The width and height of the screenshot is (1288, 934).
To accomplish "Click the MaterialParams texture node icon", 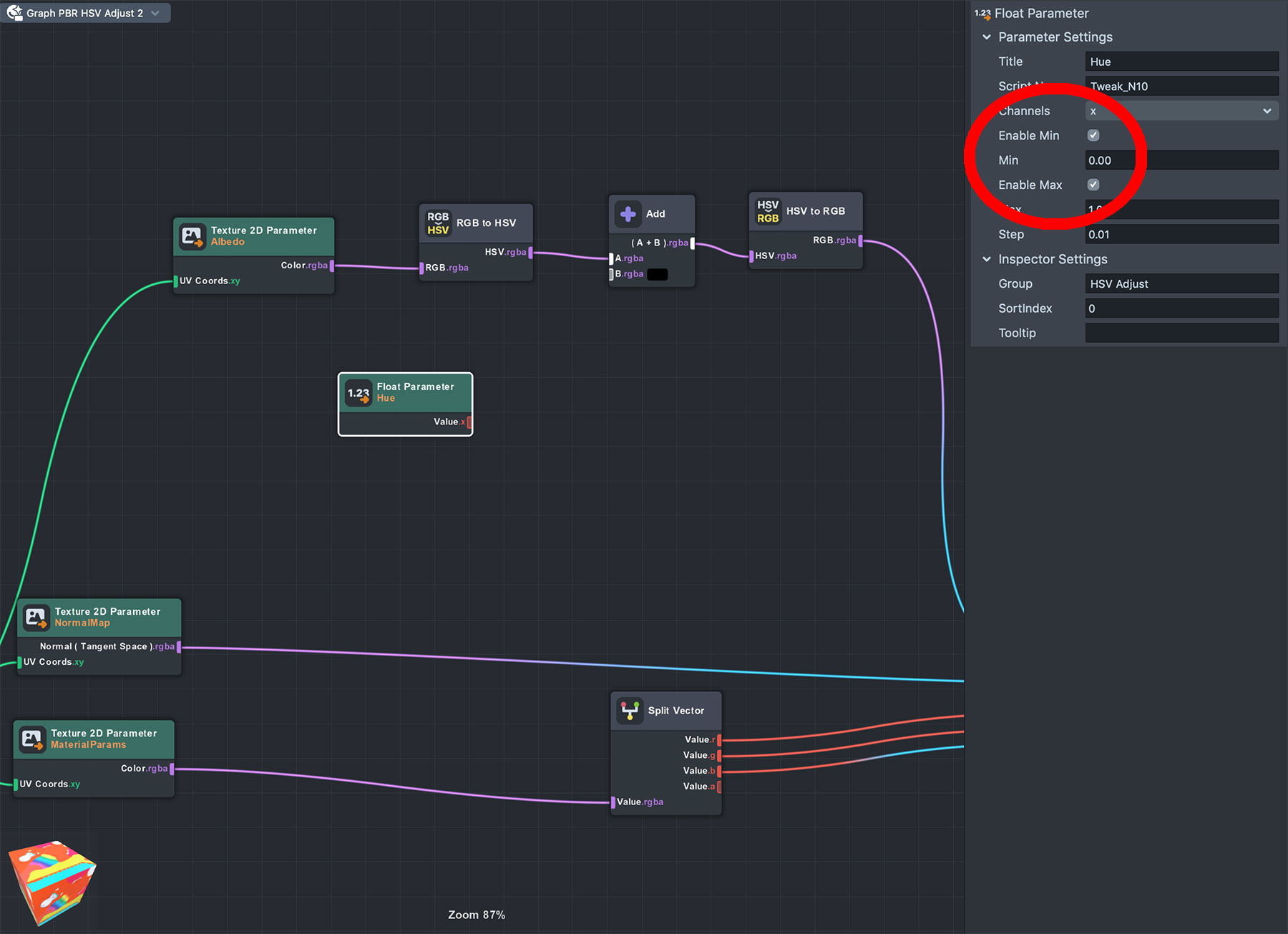I will point(32,739).
